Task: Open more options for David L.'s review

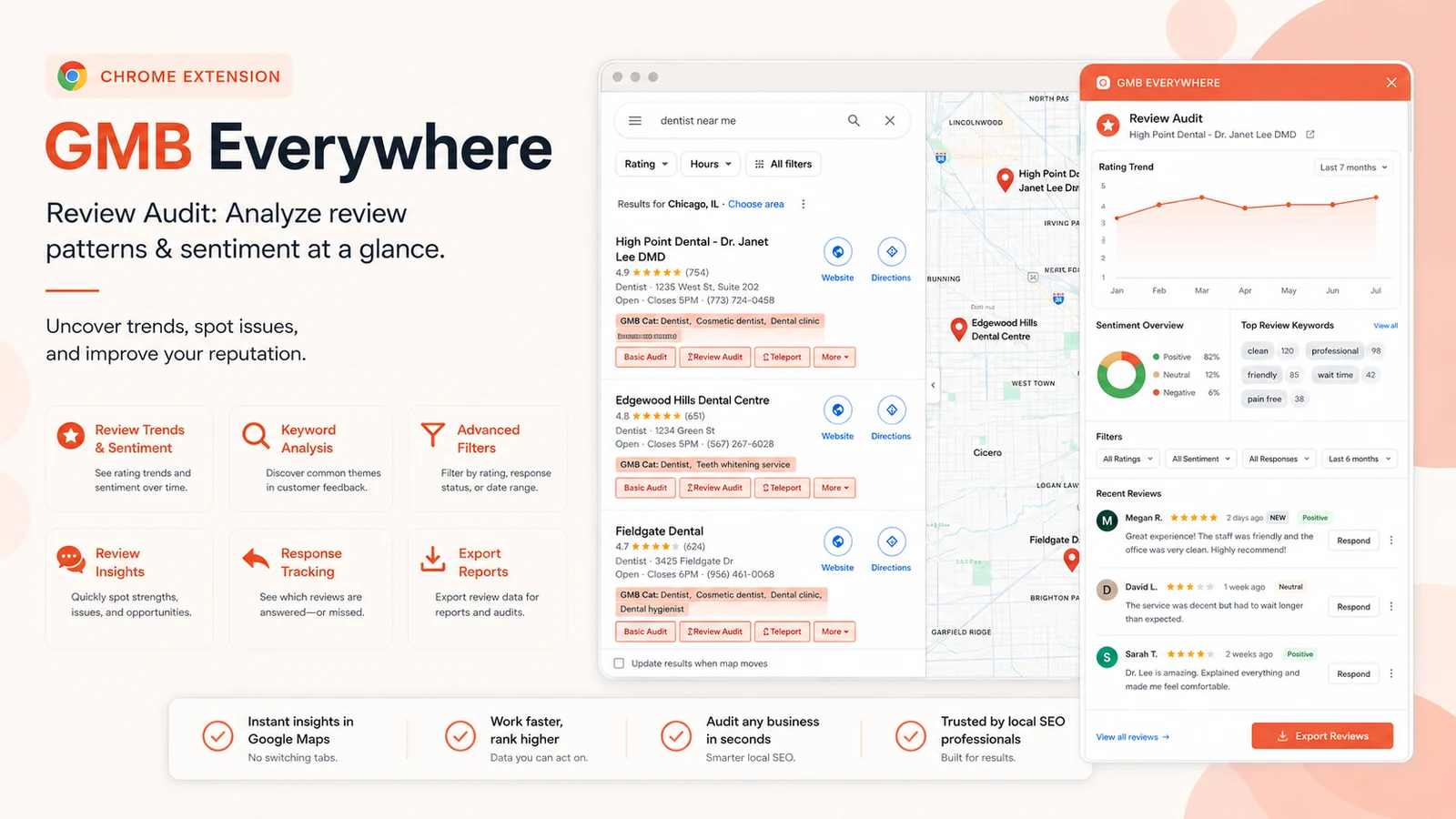Action: 1391,607
